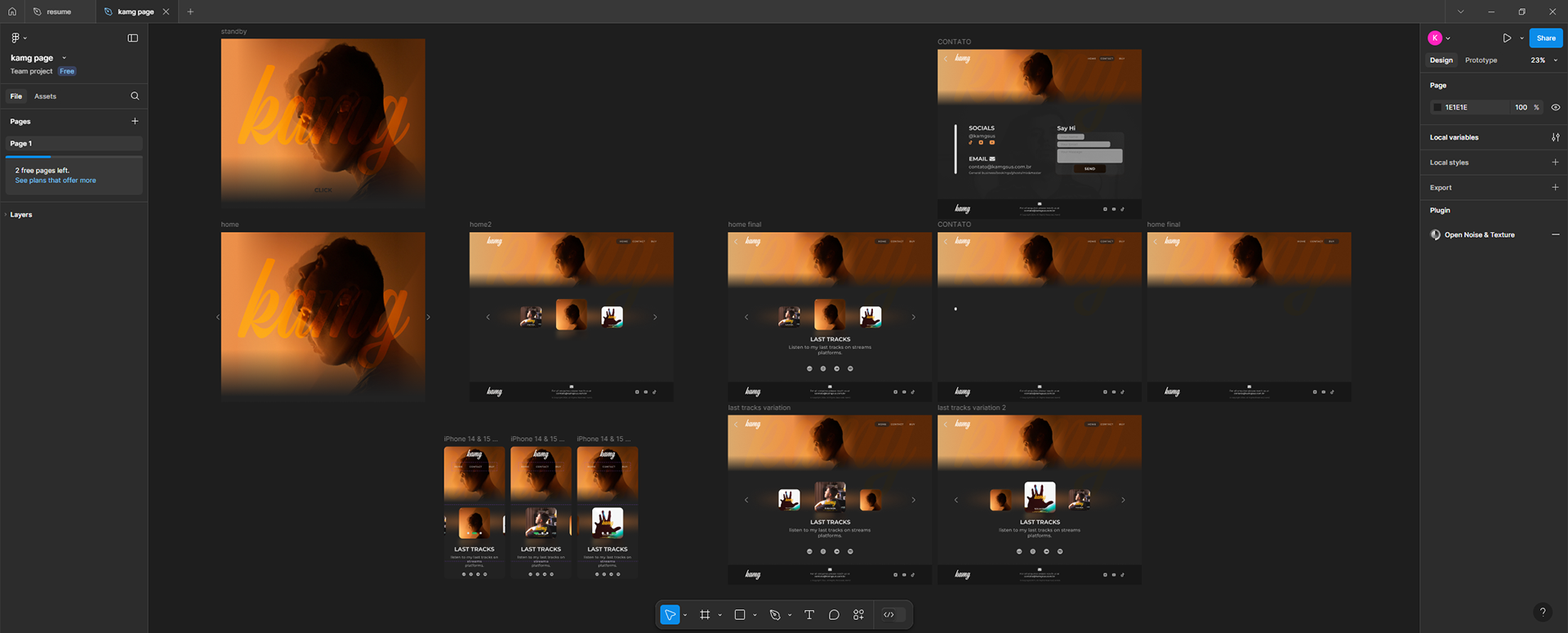Switch to the Assets tab
Viewport: 1568px width, 633px height.
tap(45, 96)
